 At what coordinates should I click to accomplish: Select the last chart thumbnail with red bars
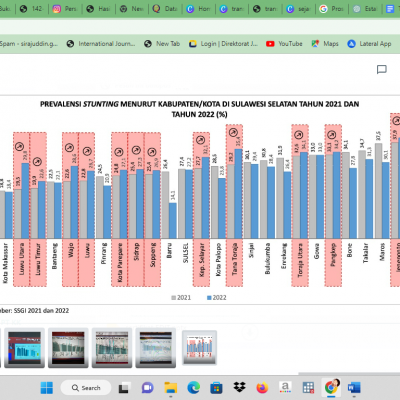pos(200,347)
